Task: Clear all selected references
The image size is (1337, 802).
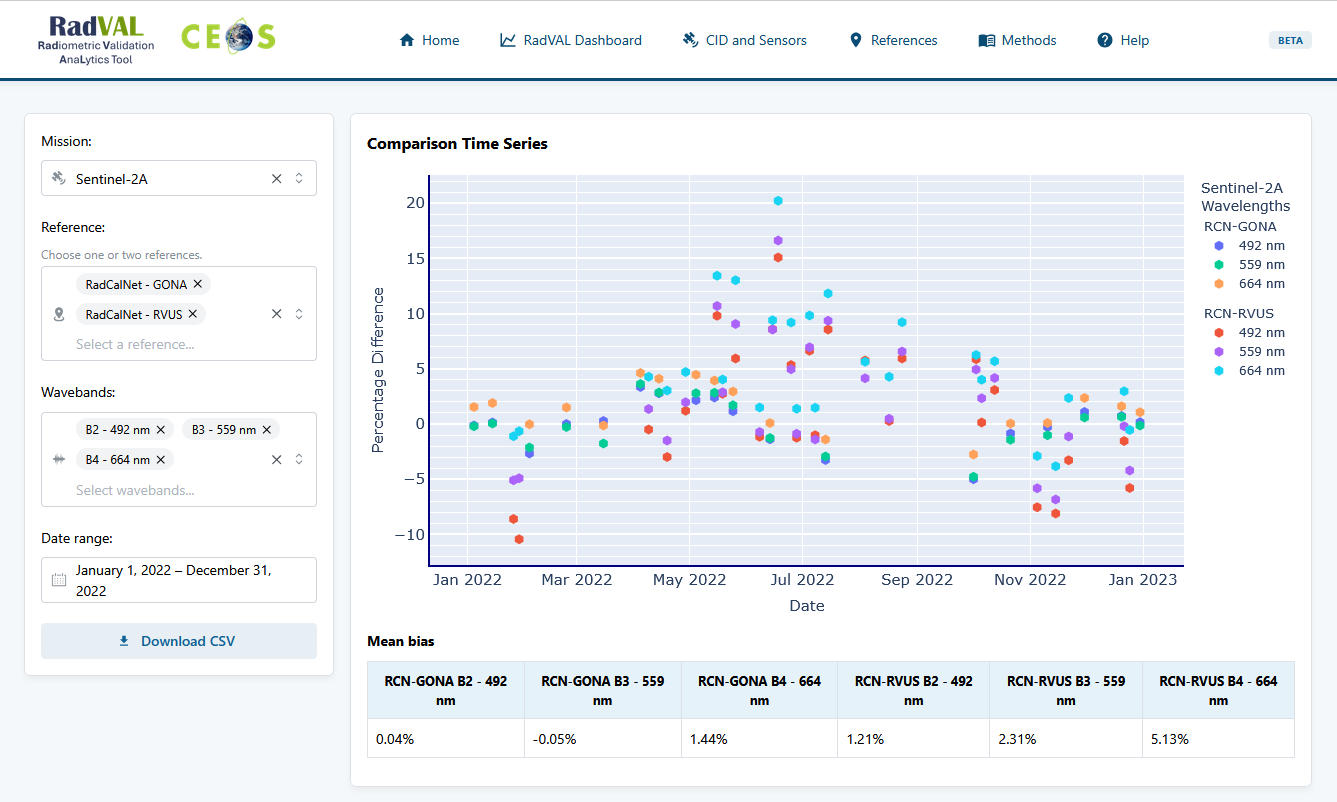Action: coord(277,314)
